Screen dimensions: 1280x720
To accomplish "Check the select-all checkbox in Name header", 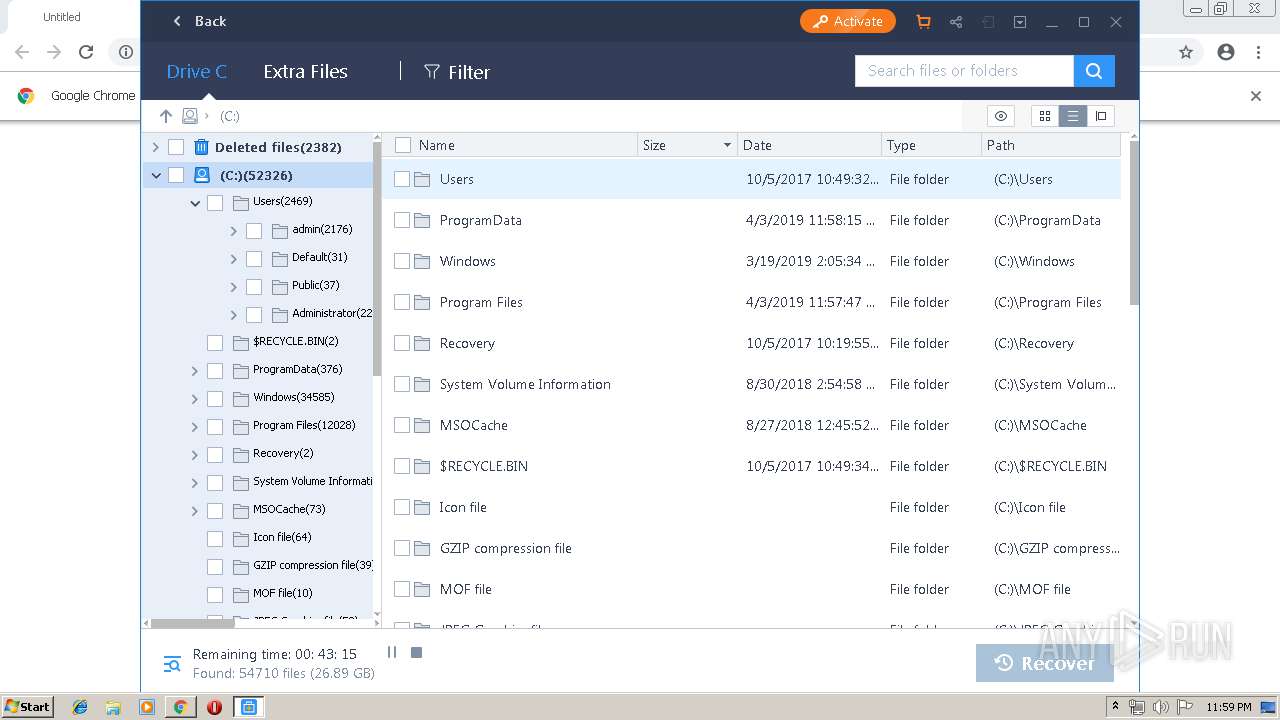I will click(x=403, y=145).
